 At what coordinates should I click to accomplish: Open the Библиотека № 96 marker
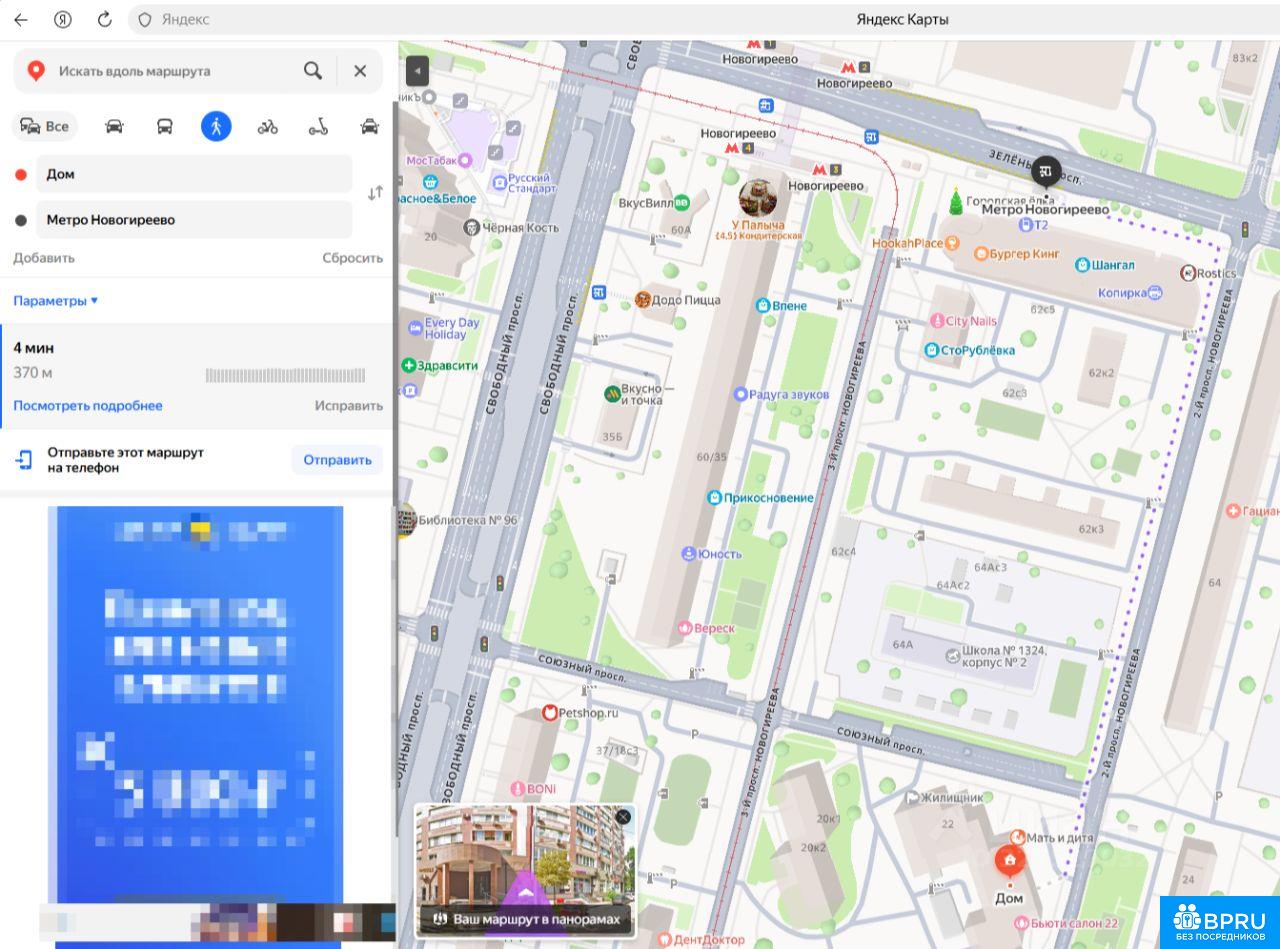tap(406, 520)
